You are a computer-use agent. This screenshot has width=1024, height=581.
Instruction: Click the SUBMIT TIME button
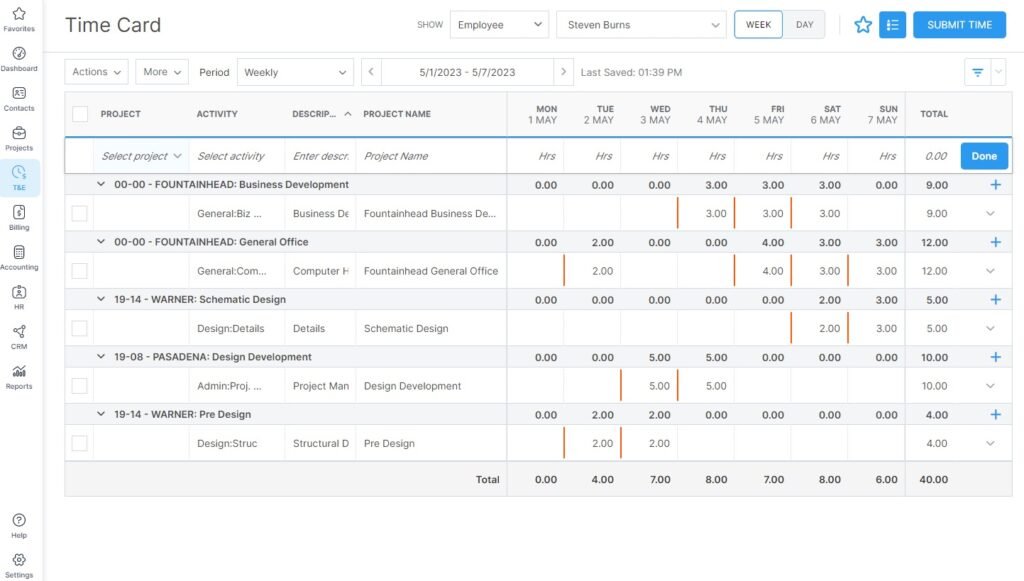click(959, 24)
